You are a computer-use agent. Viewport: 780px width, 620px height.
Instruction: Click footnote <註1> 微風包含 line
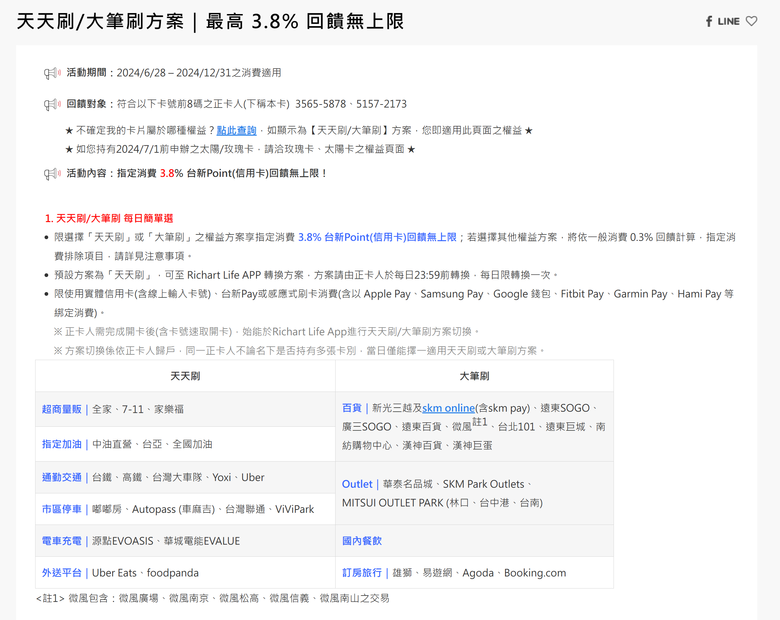212,598
